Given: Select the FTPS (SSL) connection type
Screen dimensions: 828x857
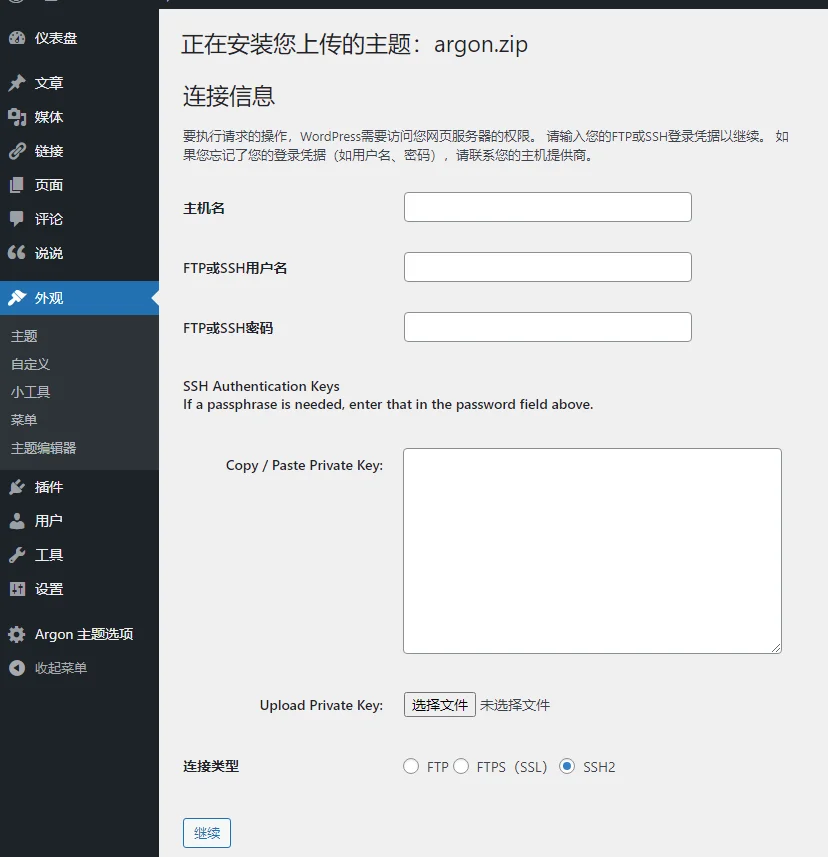Looking at the screenshot, I should pyautogui.click(x=461, y=765).
